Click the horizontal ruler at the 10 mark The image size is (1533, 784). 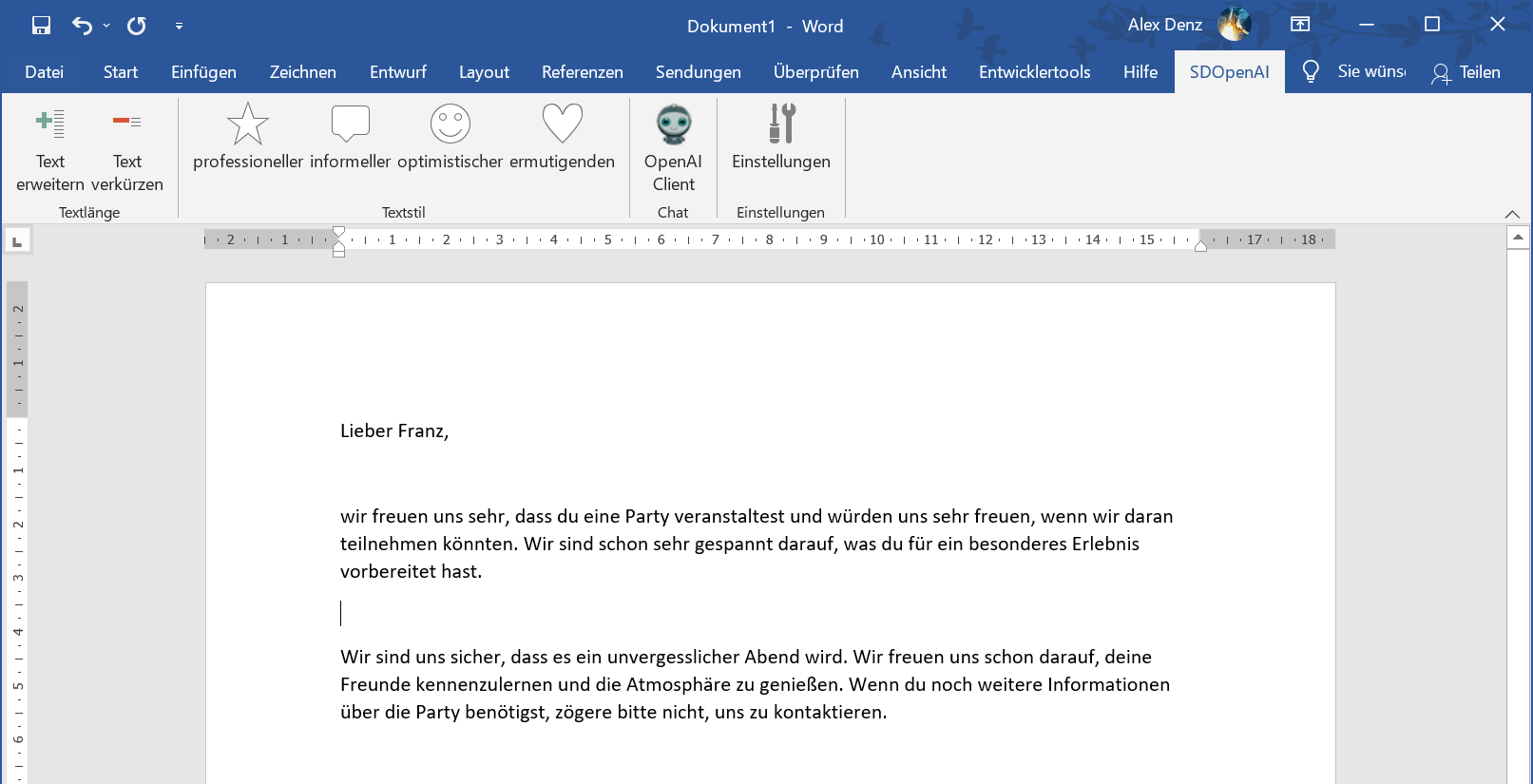click(x=876, y=239)
